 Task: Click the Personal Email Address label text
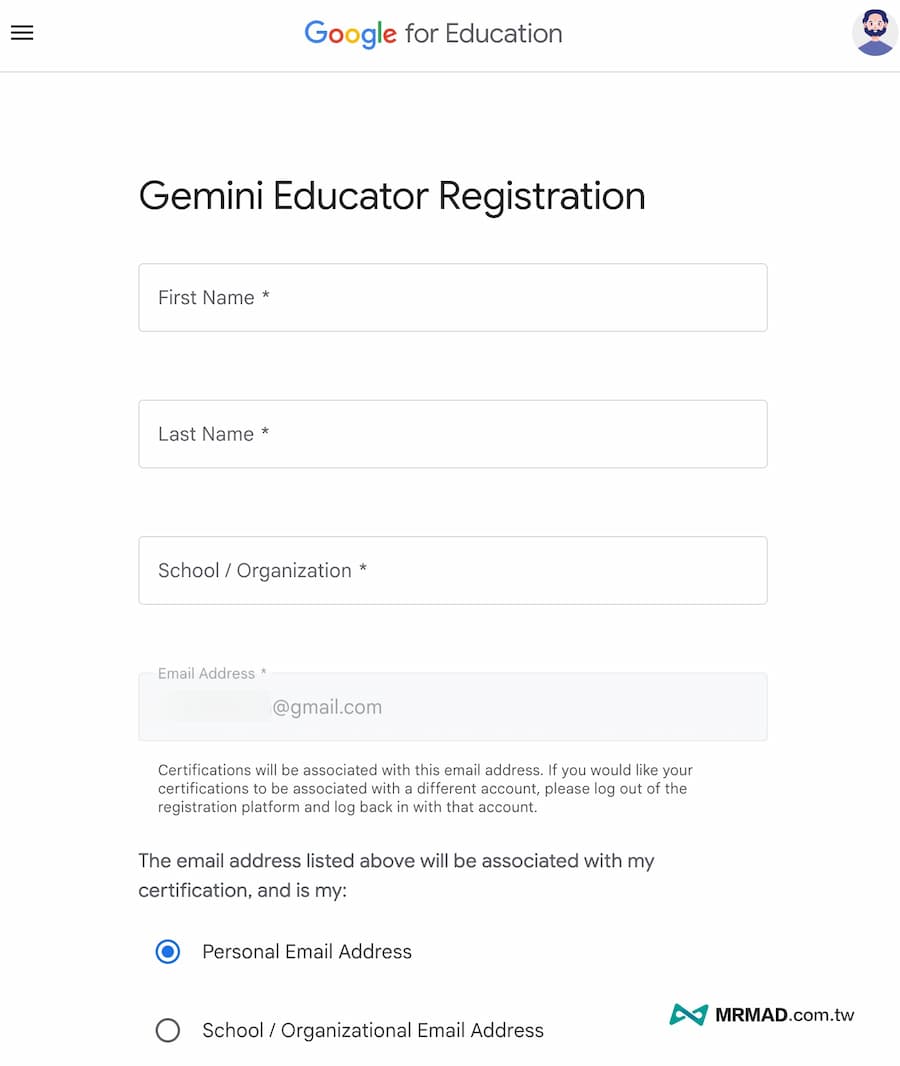[x=307, y=951]
